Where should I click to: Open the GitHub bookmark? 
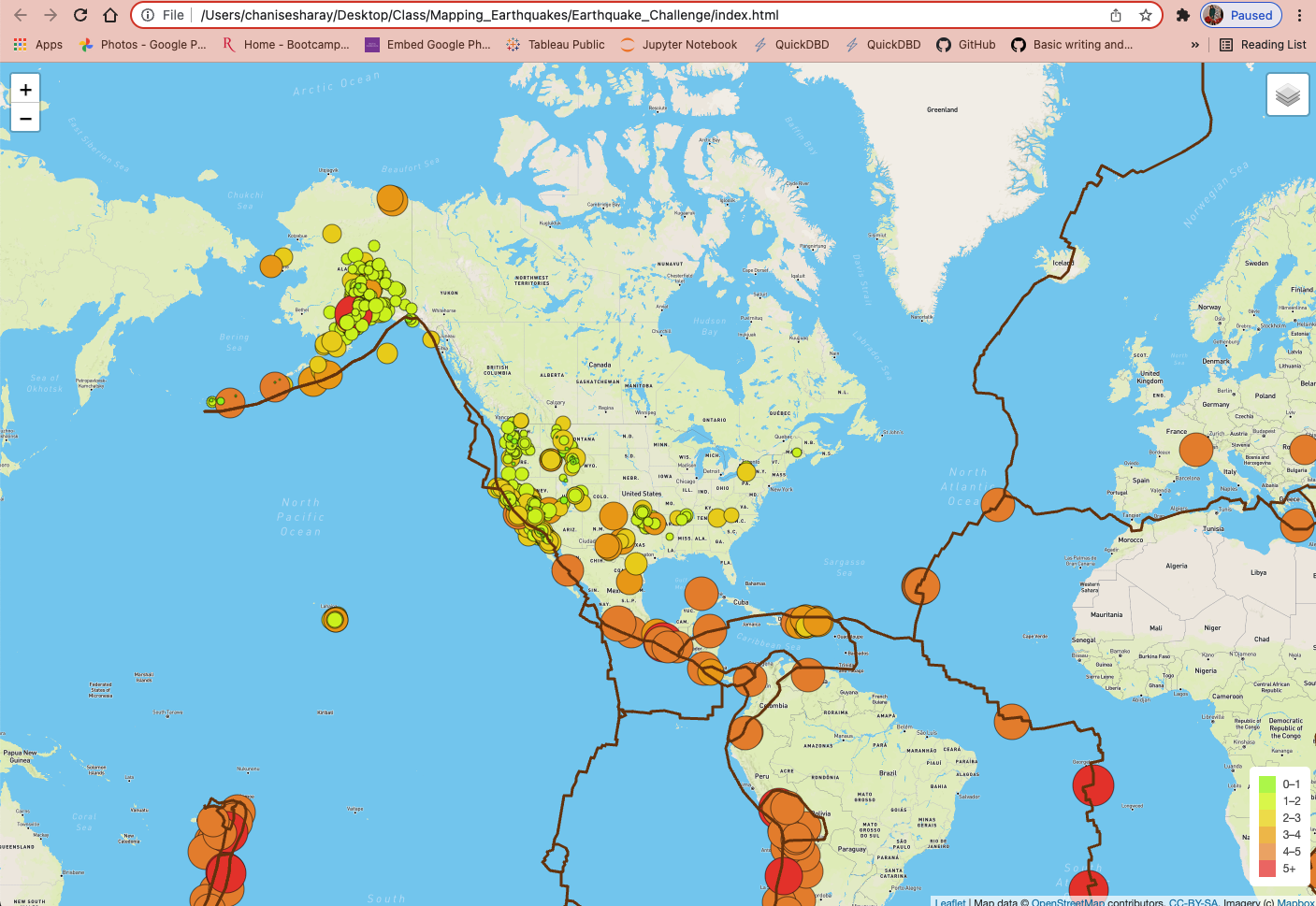coord(965,44)
